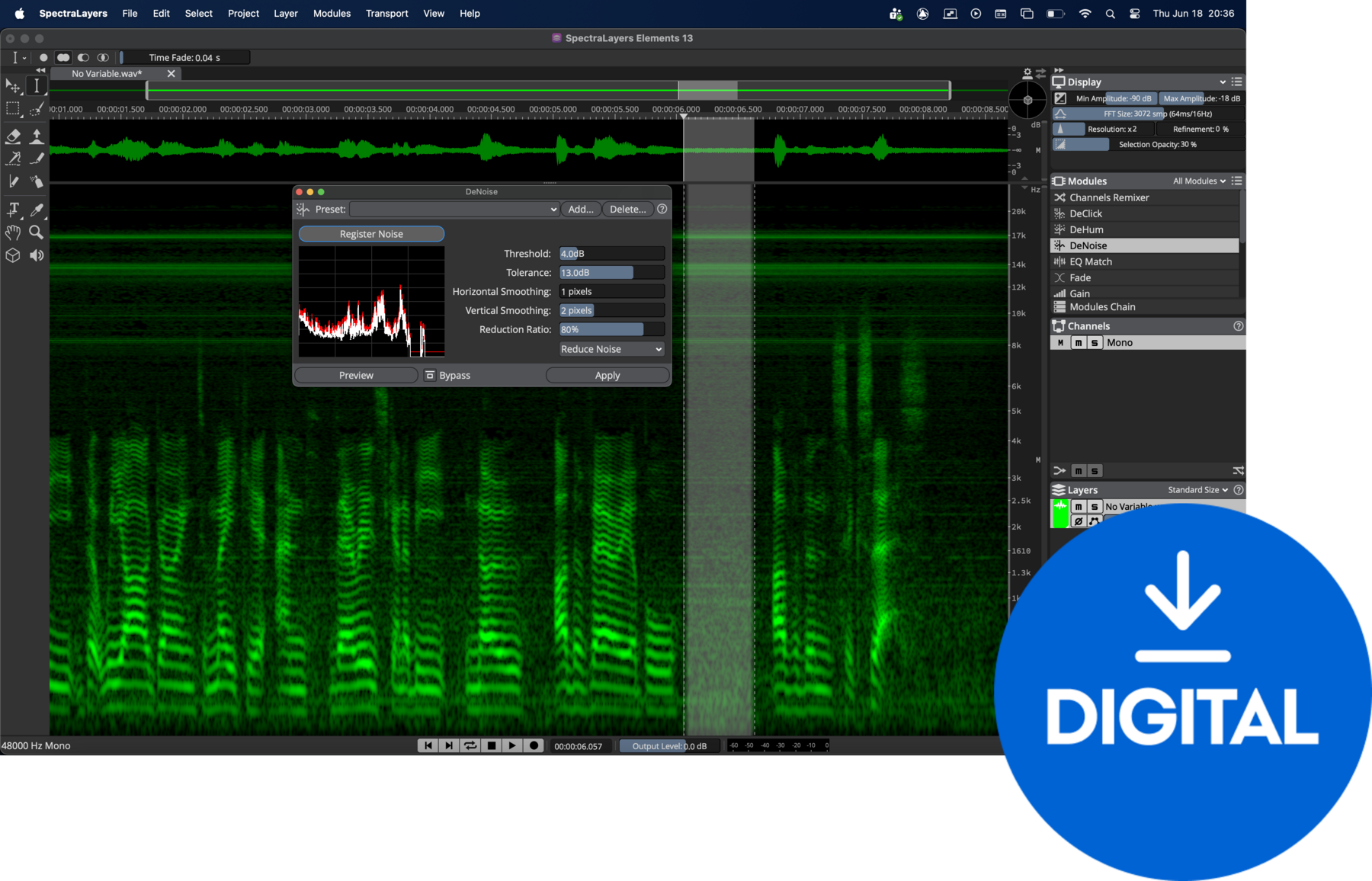Enable add-to-selection mode in options bar
Viewport: 1372px width, 881px height.
coord(63,57)
